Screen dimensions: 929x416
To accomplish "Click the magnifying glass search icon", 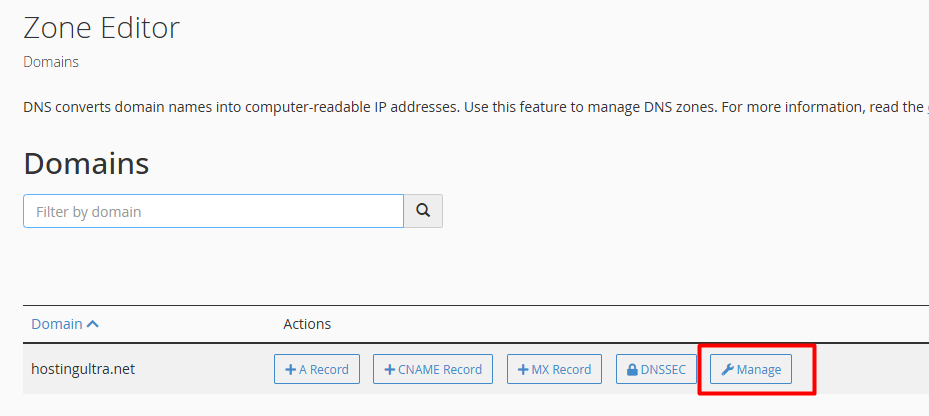I will pyautogui.click(x=423, y=211).
